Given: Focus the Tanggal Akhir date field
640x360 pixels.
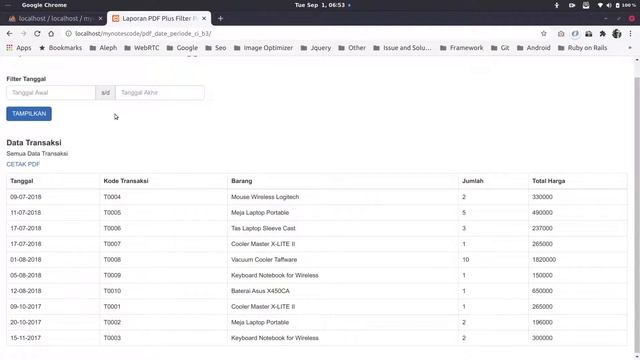Looking at the screenshot, I should tap(160, 93).
